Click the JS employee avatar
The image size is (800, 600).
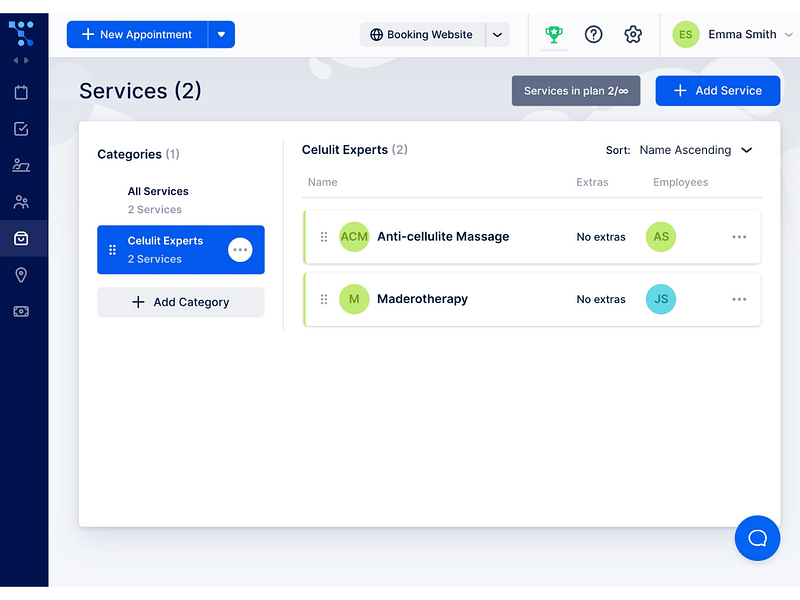click(x=661, y=299)
